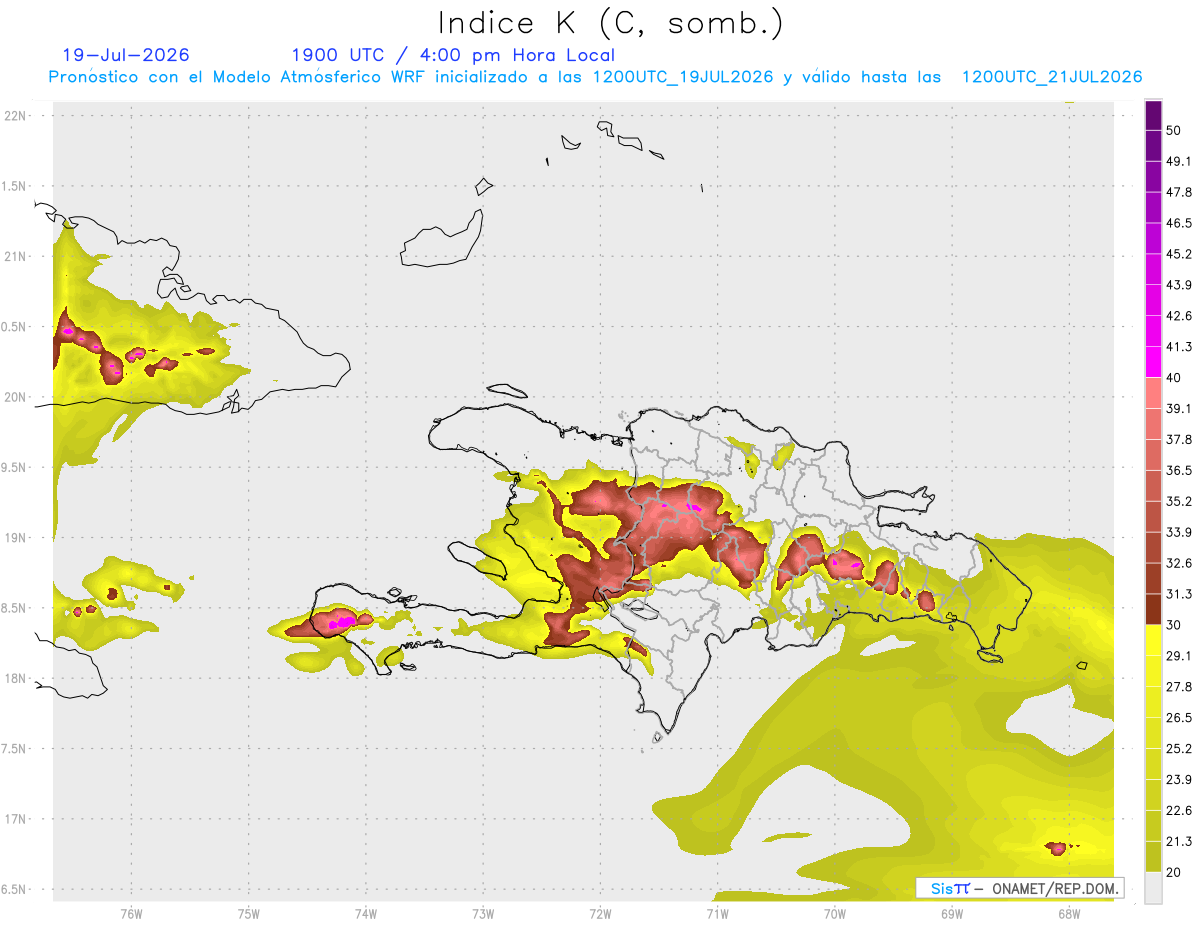Viewport: 1200px width, 927px height.
Task: Click the '69W' longitude label
Action: click(x=952, y=914)
